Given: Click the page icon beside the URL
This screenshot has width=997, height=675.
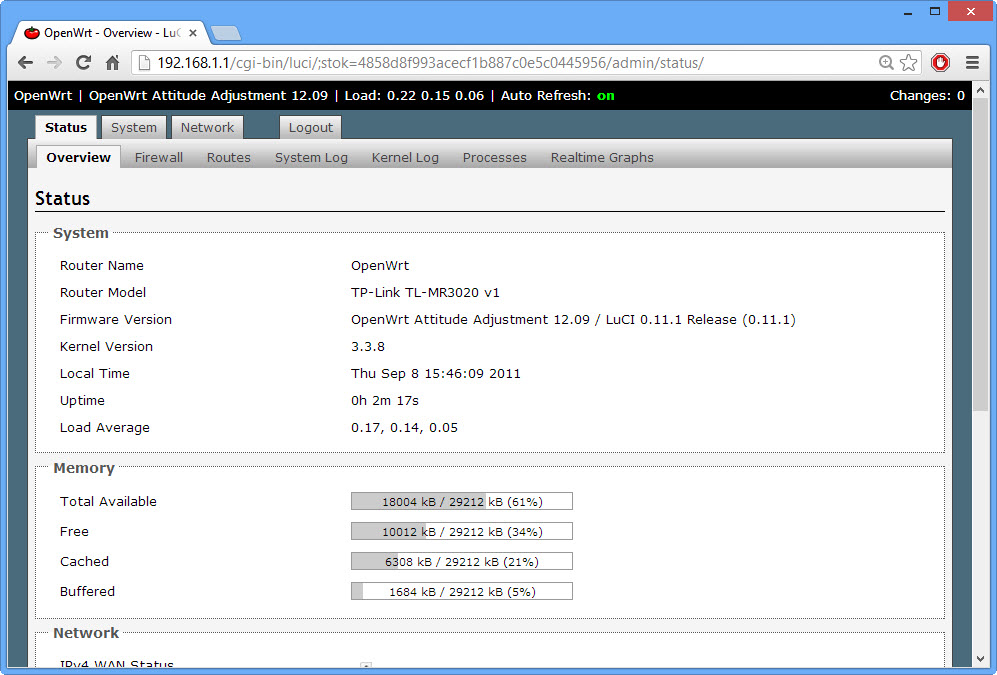Looking at the screenshot, I should click(144, 62).
